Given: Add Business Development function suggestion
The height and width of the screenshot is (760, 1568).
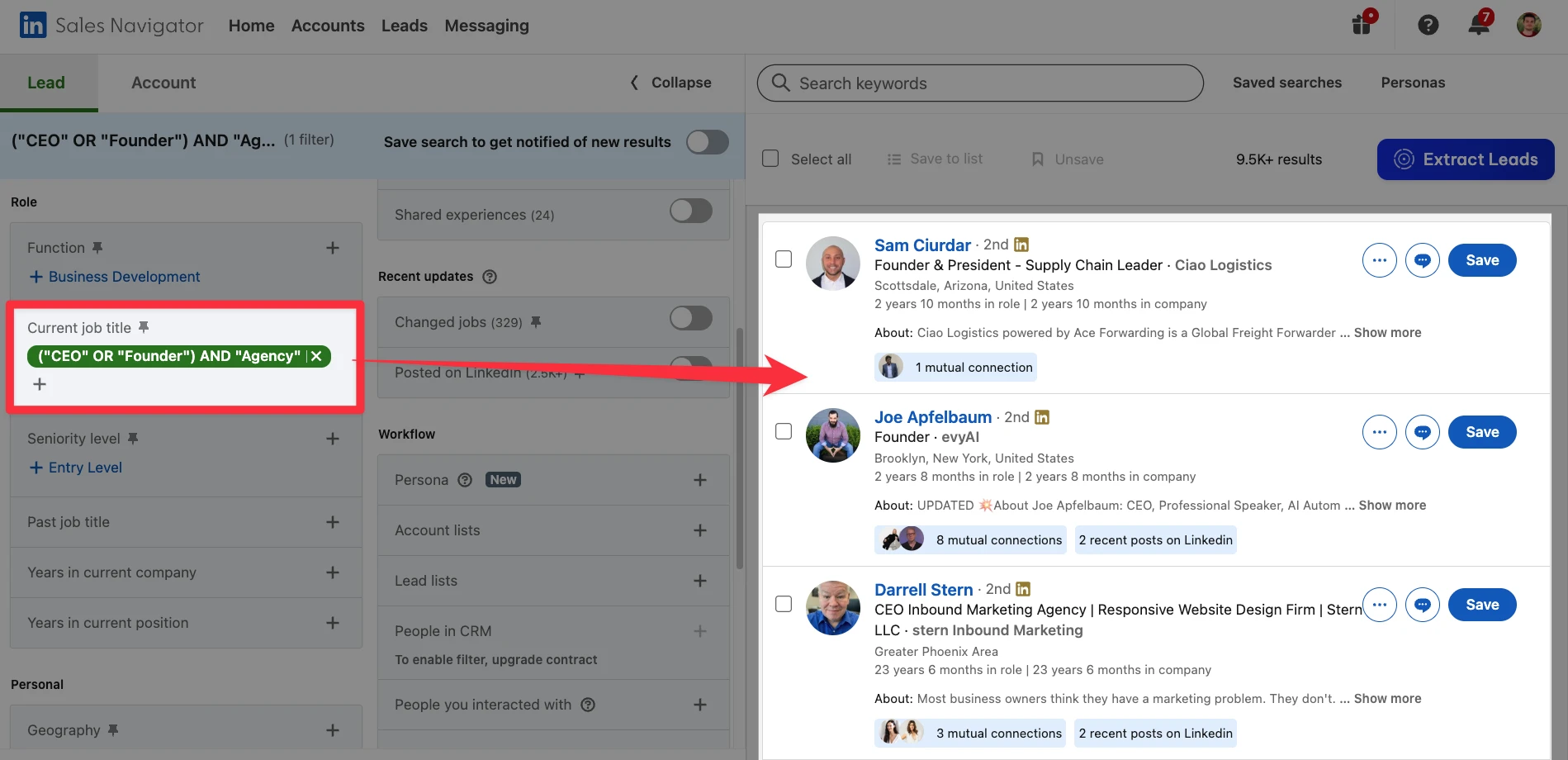Looking at the screenshot, I should [115, 277].
